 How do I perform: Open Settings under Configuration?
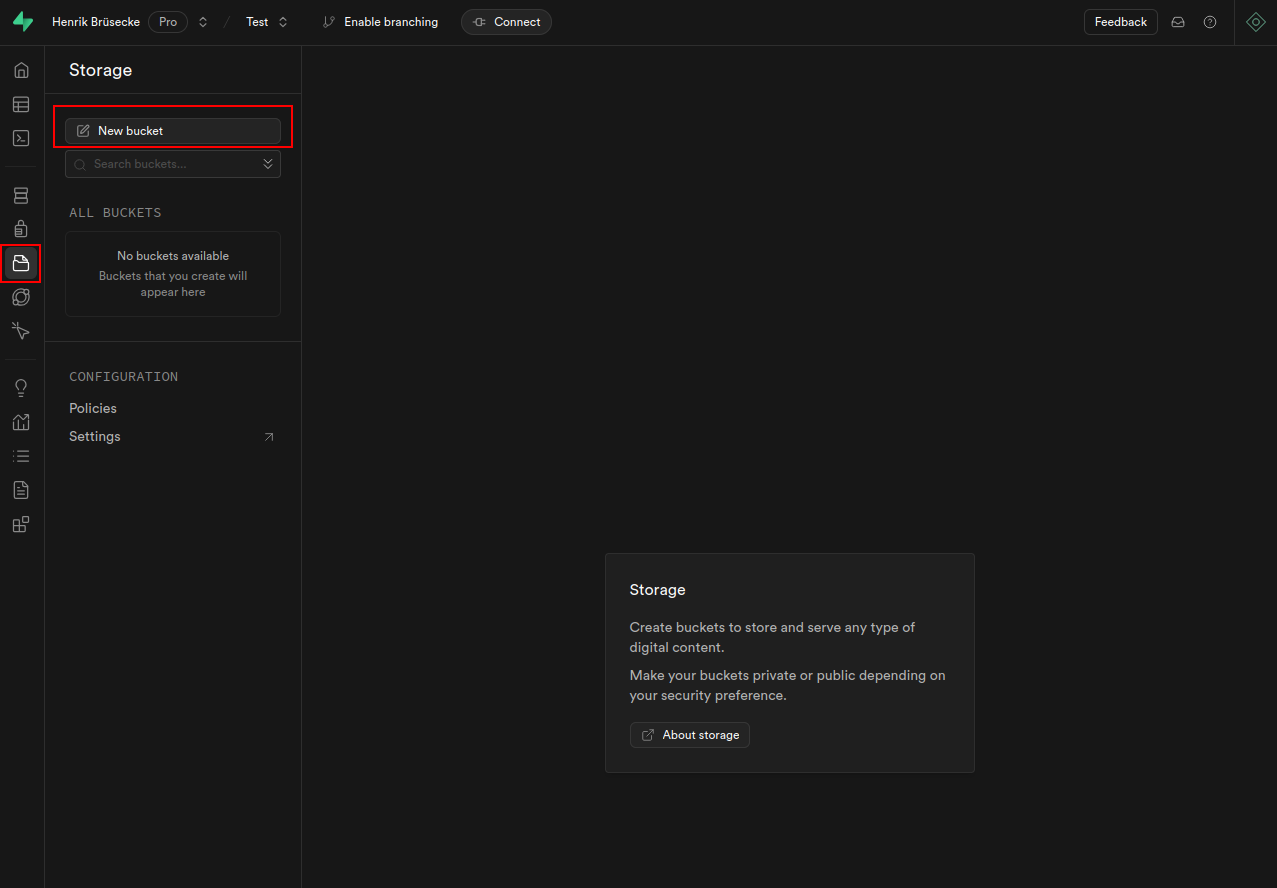tap(95, 437)
